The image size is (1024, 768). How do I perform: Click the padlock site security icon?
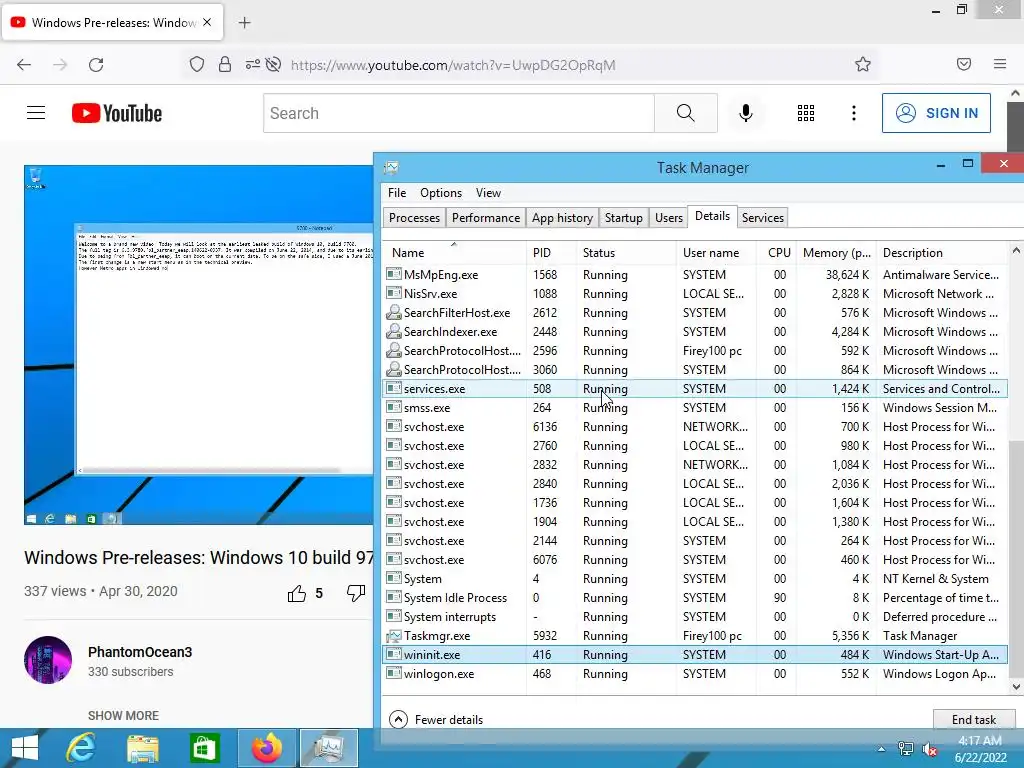click(x=225, y=64)
